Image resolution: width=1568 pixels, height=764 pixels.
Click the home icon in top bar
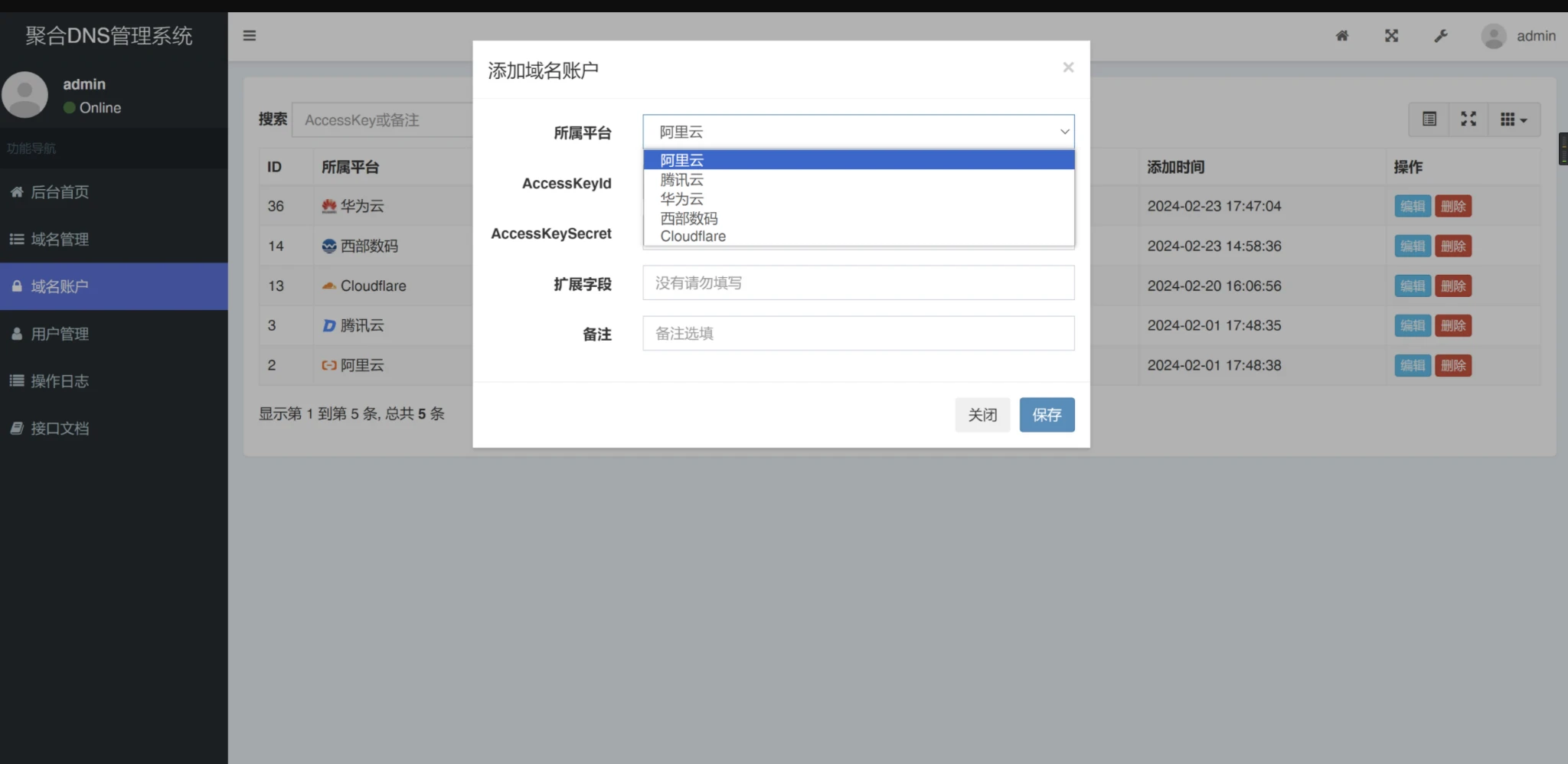[x=1342, y=36]
